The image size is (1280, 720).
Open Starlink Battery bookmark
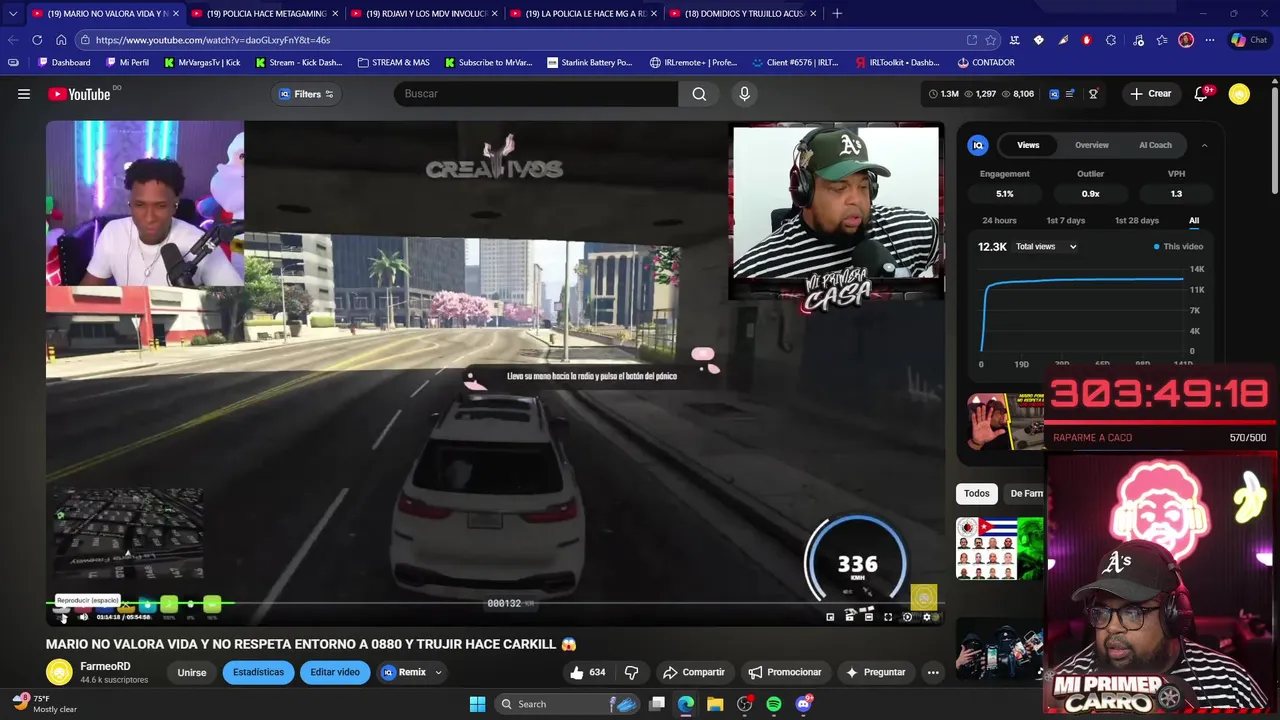[590, 62]
